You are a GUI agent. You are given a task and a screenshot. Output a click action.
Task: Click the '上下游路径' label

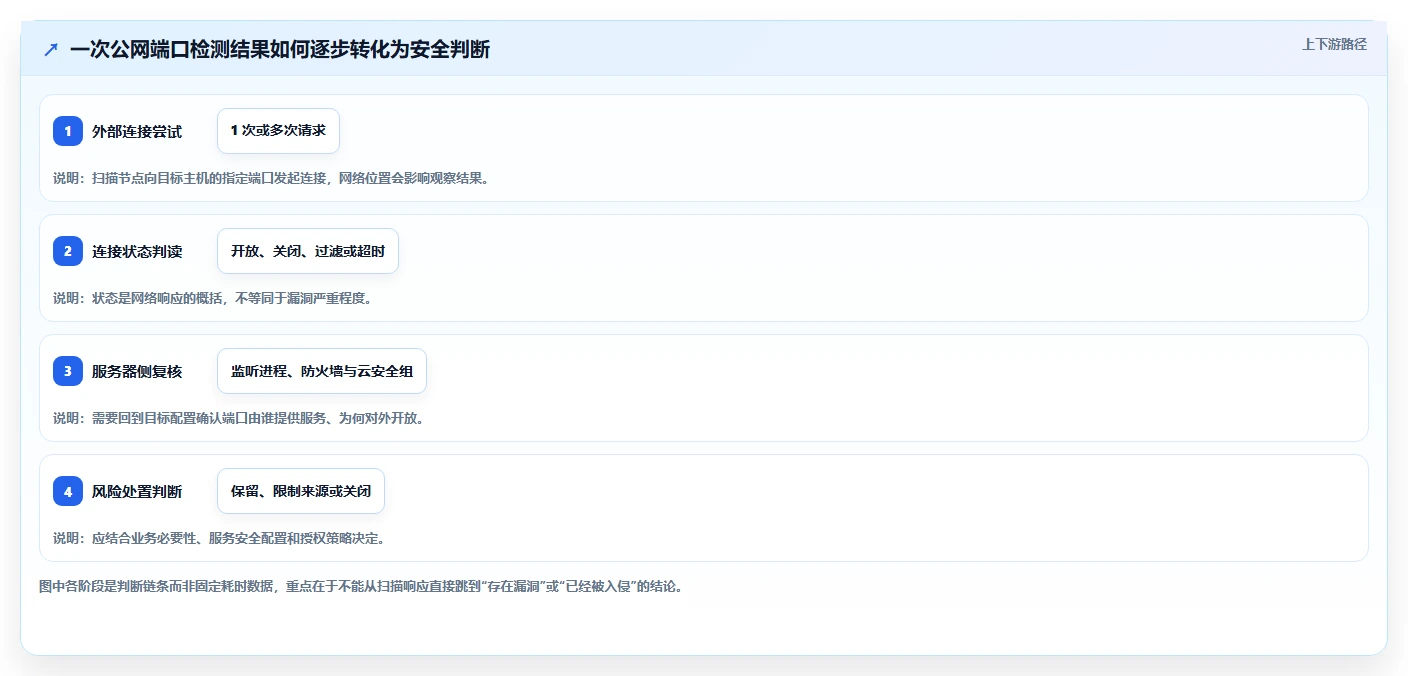1334,44
